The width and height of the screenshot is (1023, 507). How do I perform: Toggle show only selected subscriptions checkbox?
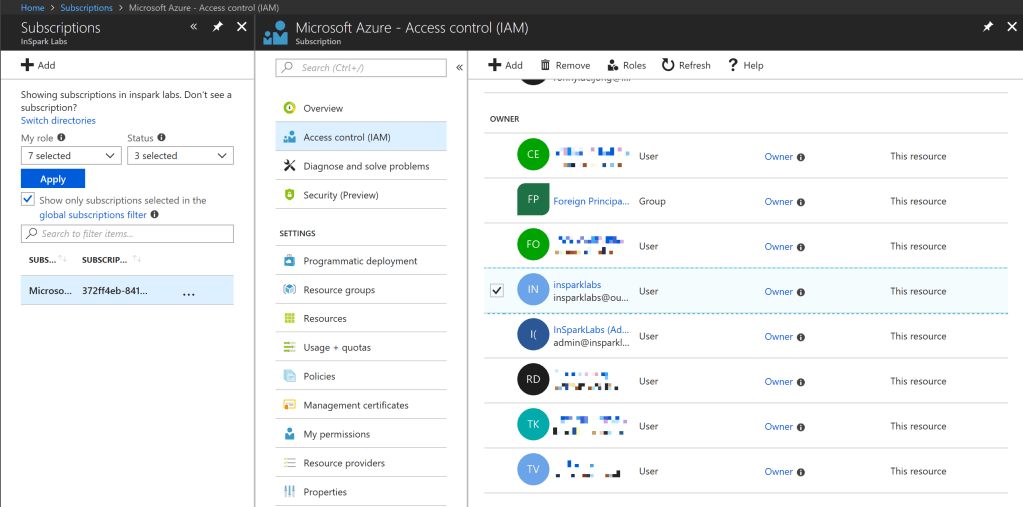tap(28, 200)
